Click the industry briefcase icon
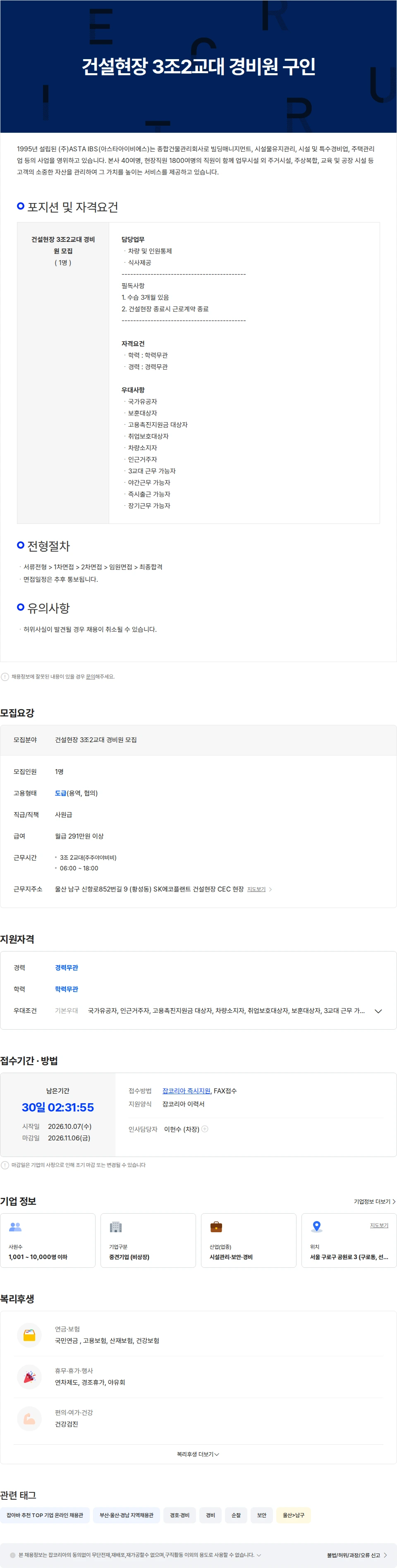The image size is (397, 1568). [216, 1226]
